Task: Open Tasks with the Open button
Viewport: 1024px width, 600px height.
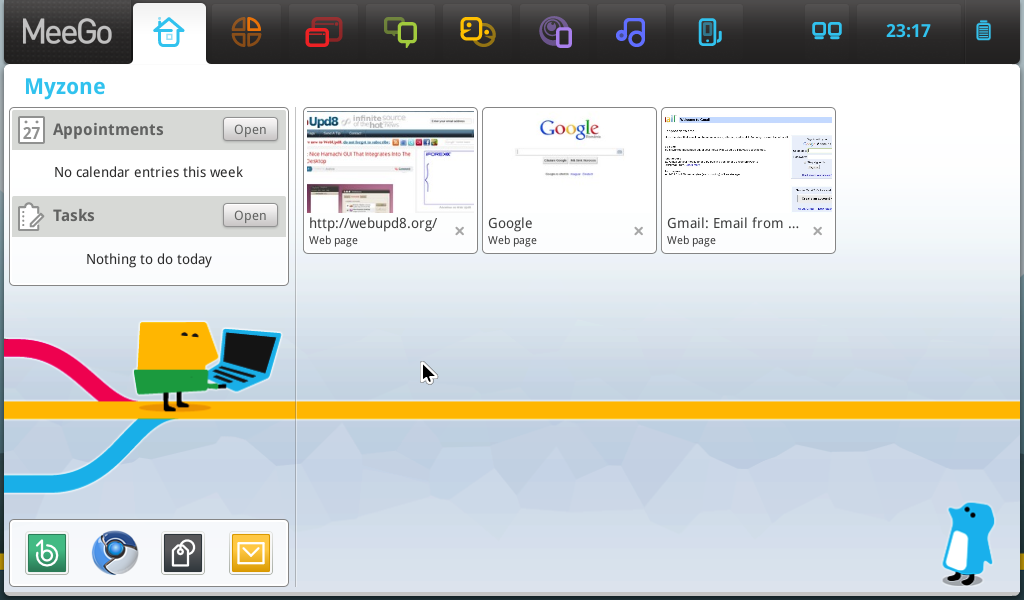Action: click(250, 215)
